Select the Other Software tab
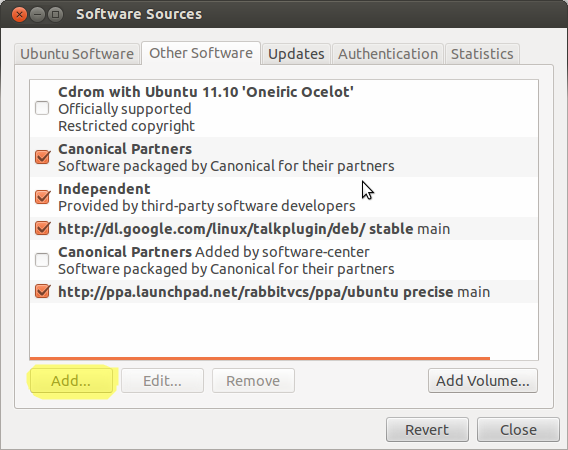568x450 pixels. [201, 53]
